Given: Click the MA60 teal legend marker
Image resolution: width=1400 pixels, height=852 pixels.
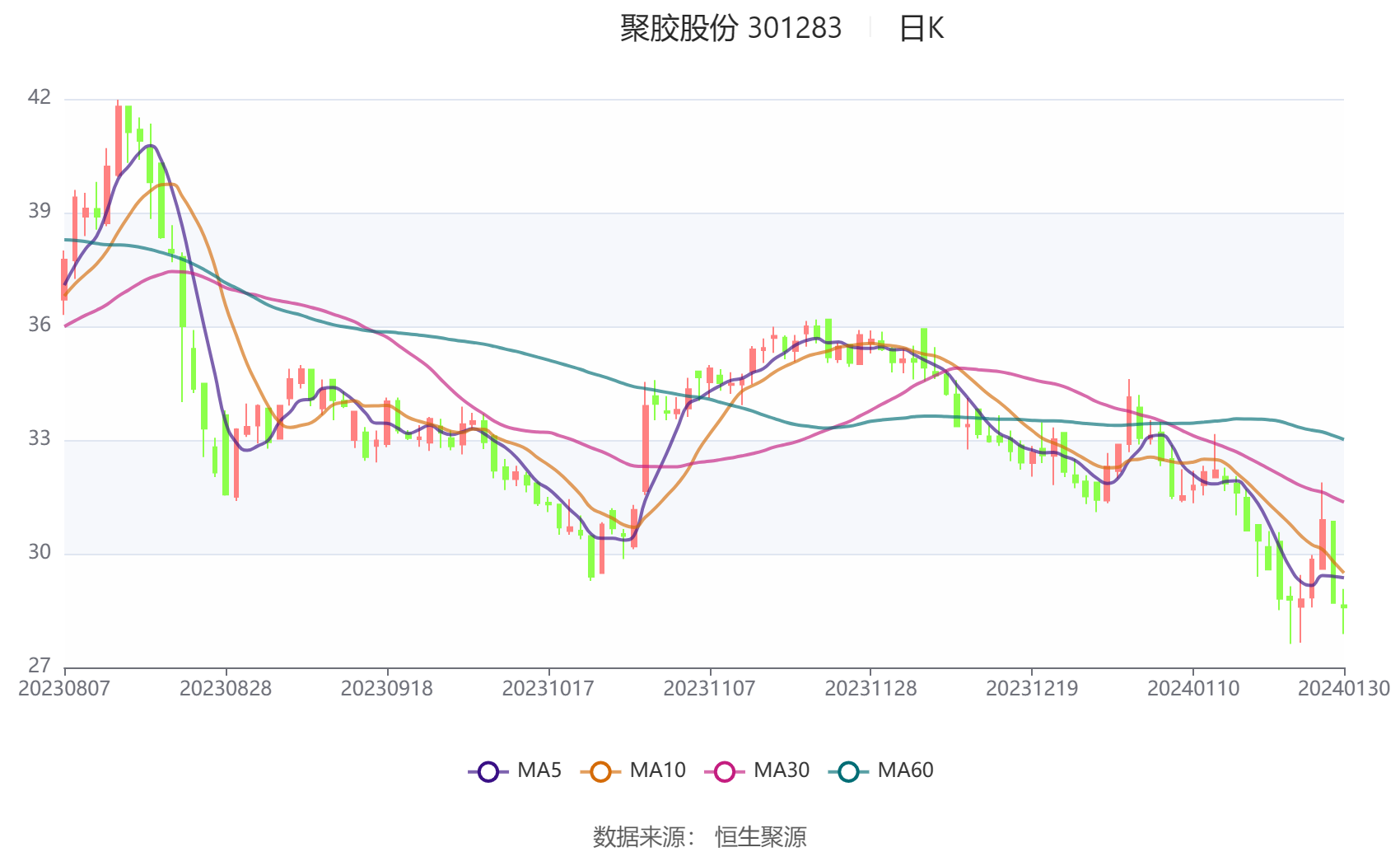Looking at the screenshot, I should [x=848, y=771].
